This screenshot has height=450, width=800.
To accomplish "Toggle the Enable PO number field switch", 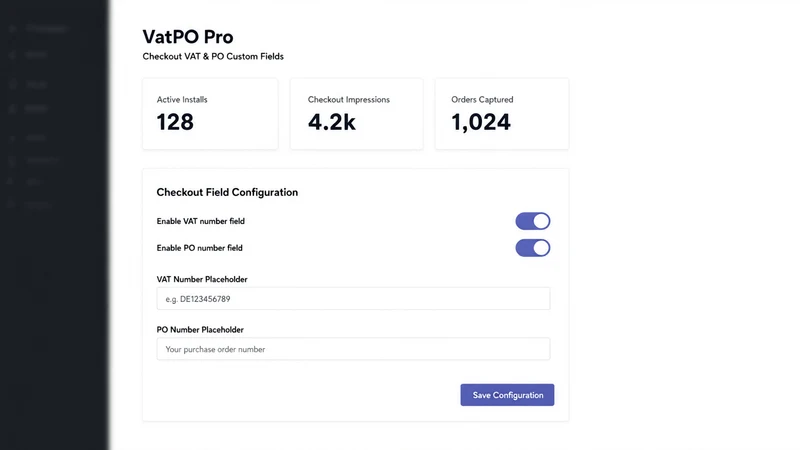I will point(533,248).
